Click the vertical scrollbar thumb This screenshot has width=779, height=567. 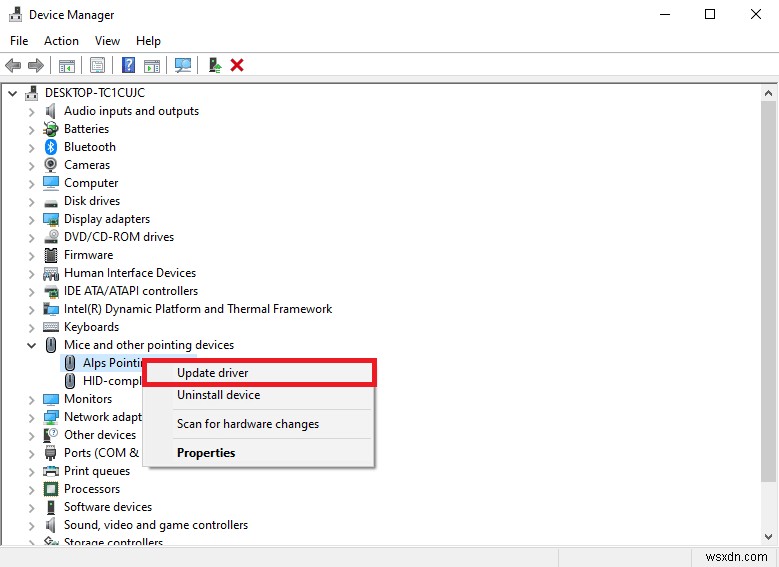coord(768,290)
